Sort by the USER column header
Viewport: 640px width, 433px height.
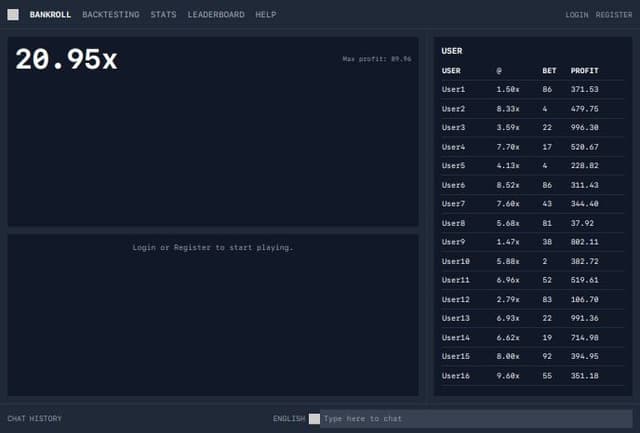(x=451, y=71)
